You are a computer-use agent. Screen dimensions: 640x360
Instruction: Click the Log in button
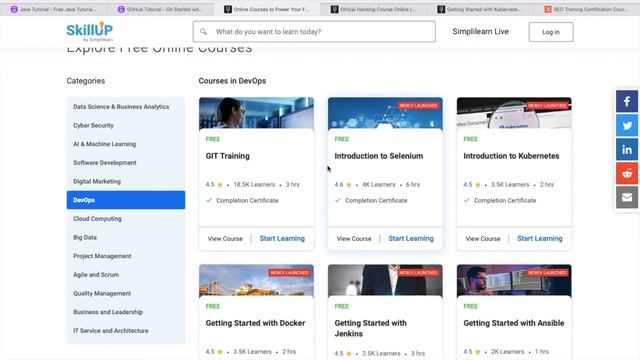tap(551, 32)
